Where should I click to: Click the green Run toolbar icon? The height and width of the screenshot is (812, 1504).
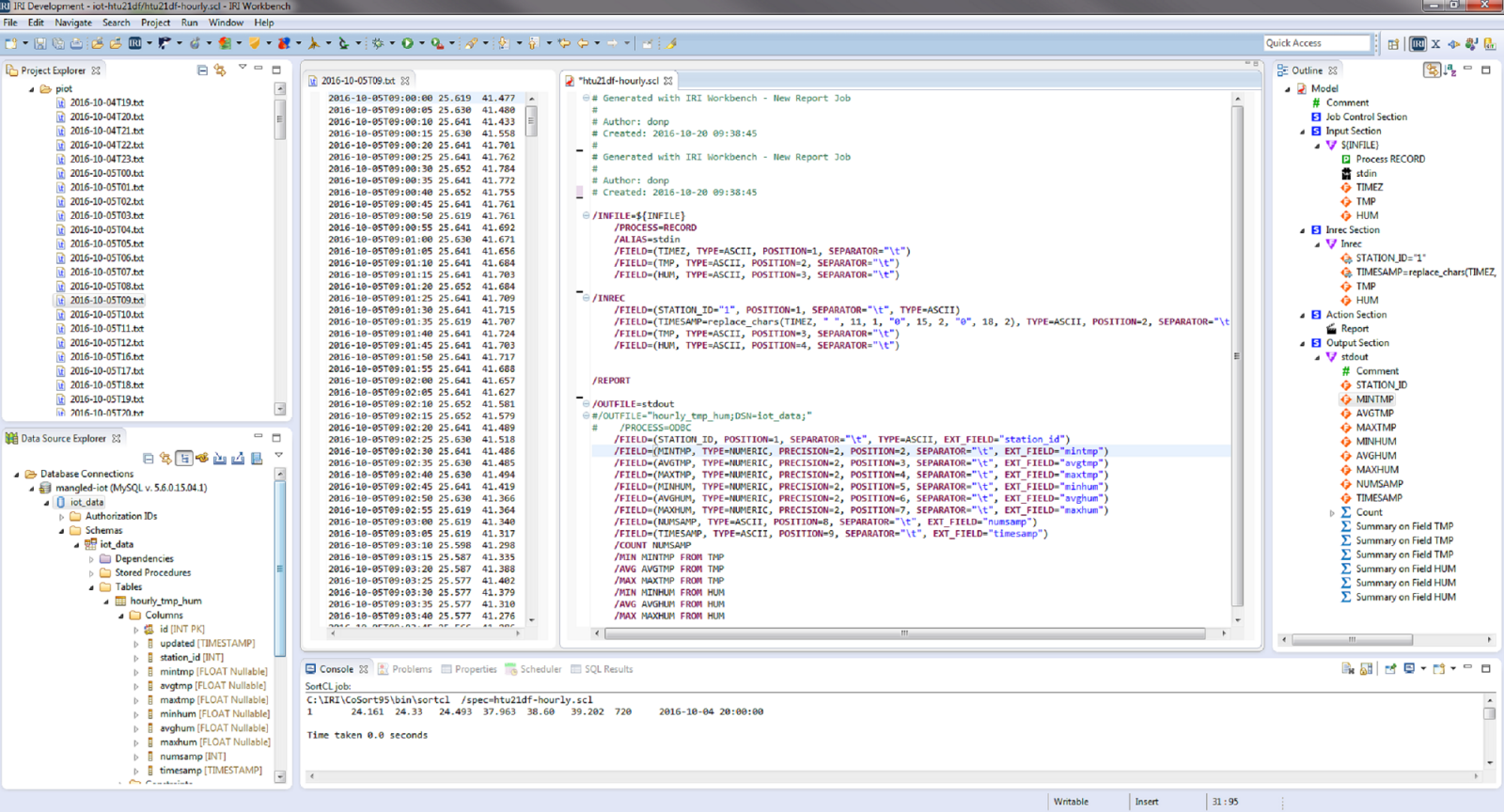point(407,43)
